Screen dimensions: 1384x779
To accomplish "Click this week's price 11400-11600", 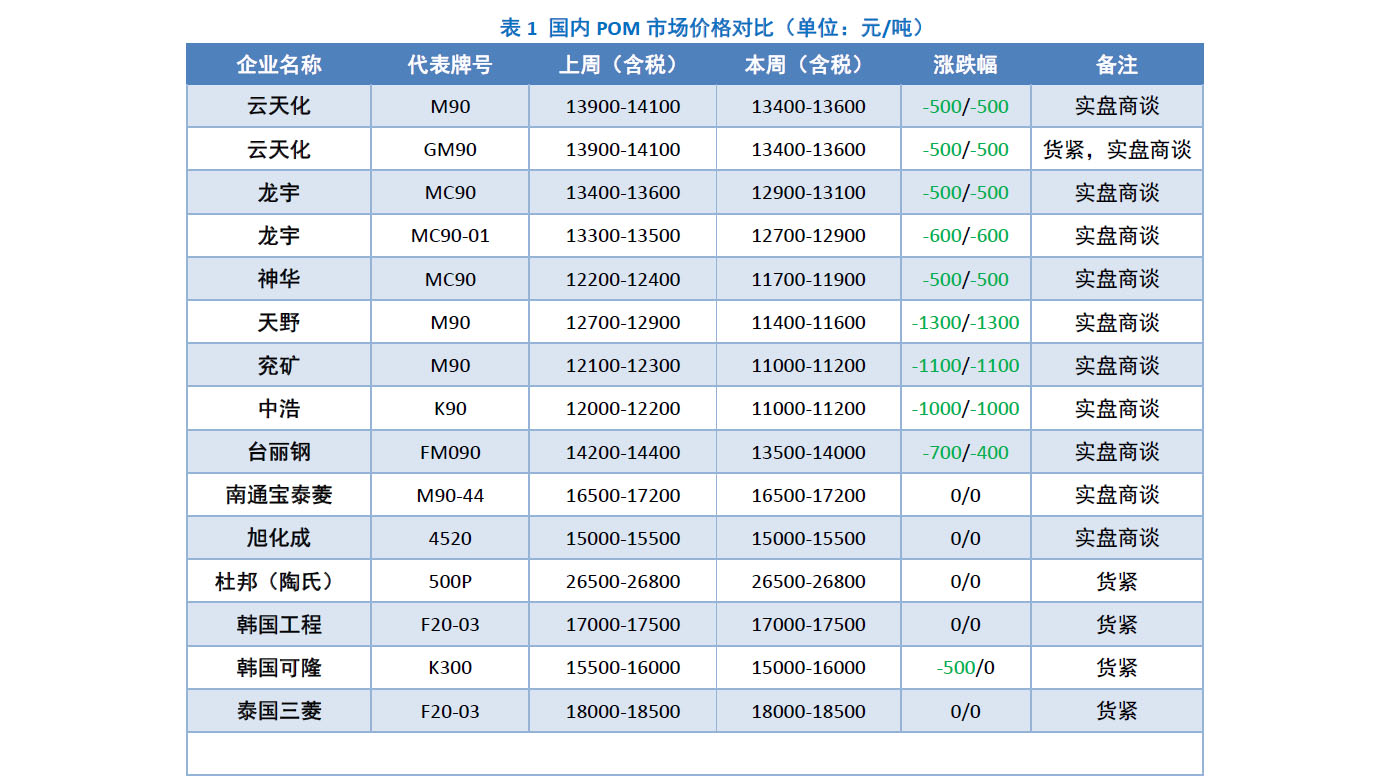I will pyautogui.click(x=809, y=323).
